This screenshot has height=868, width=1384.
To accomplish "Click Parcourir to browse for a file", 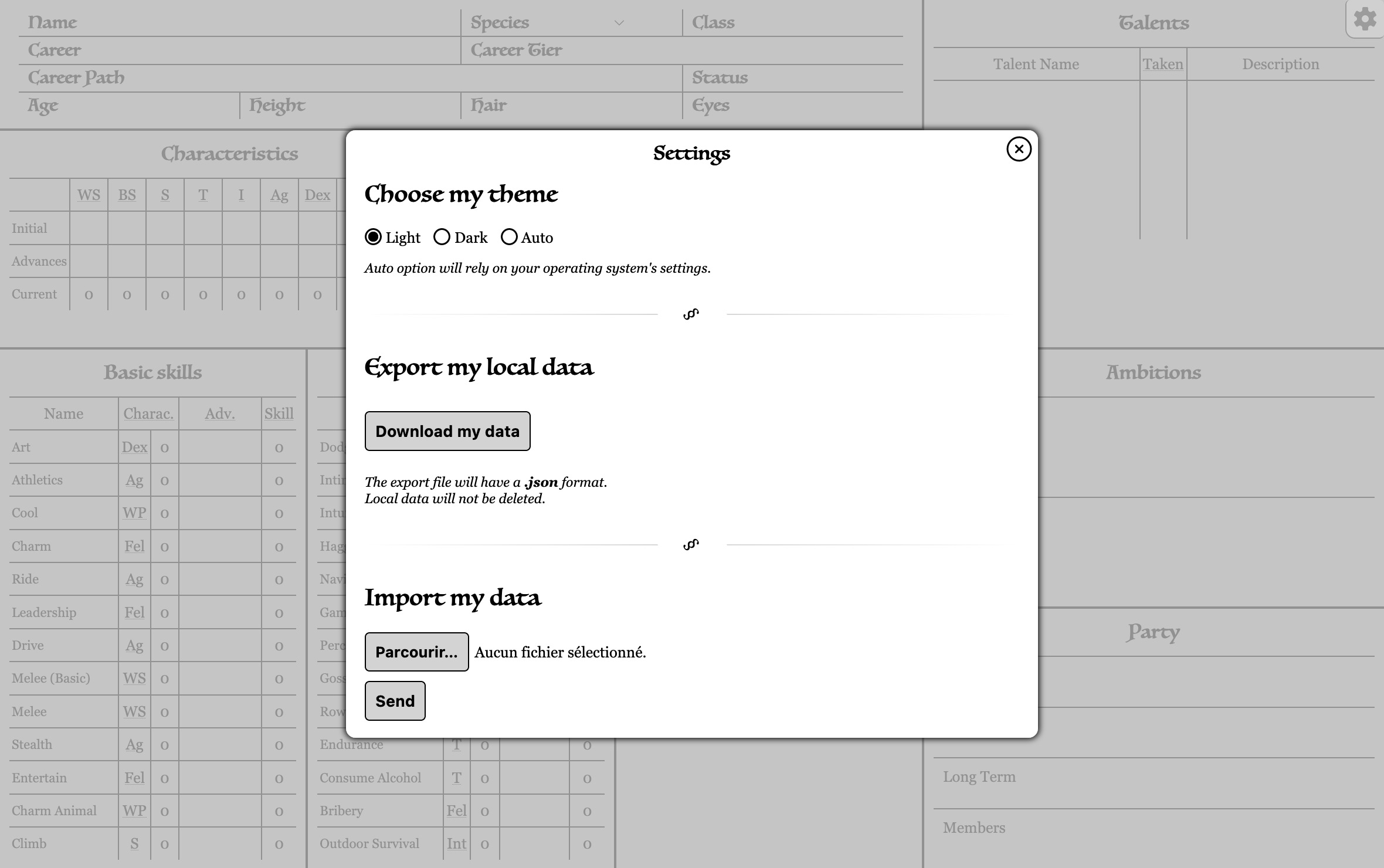I will click(416, 652).
